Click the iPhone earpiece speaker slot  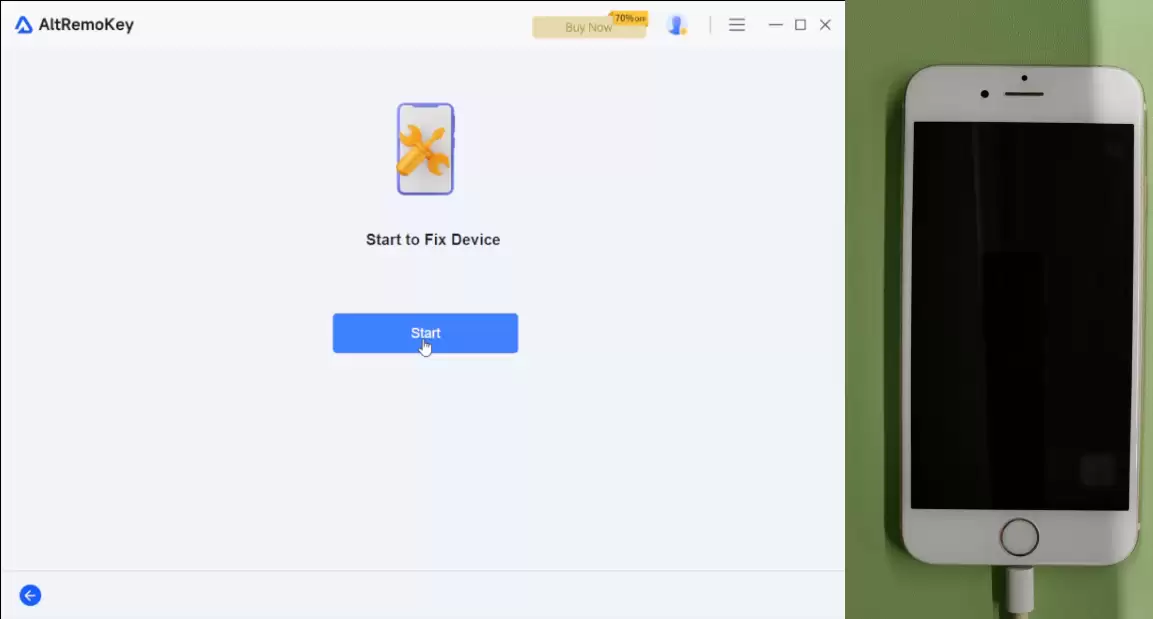[x=1024, y=94]
